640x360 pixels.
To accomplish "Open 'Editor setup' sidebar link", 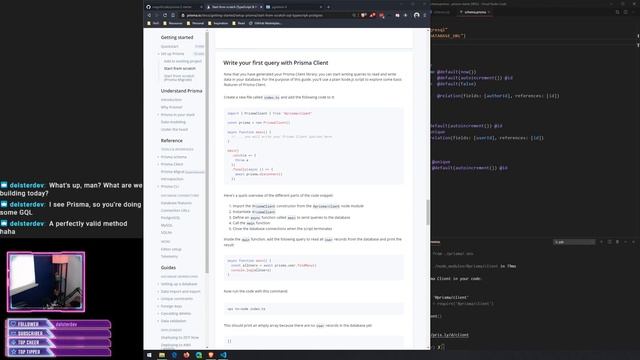I will 171,249.
